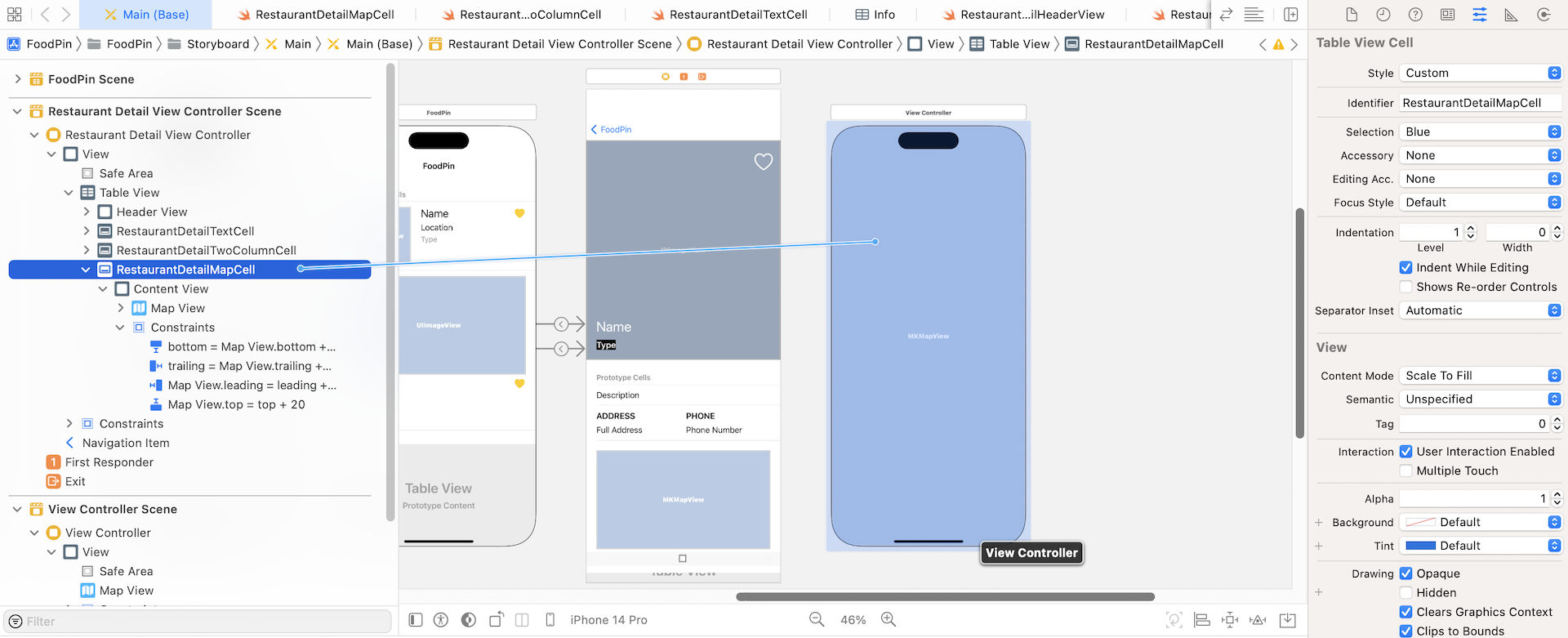
Task: Collapse the RestaurantDetailMapCell disclosure triangle
Action: pyautogui.click(x=86, y=270)
